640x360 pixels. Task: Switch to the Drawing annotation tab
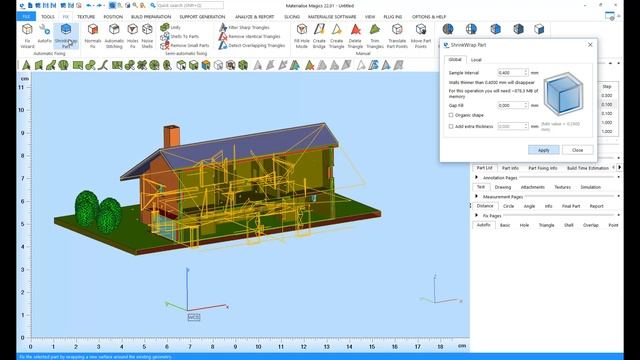[x=502, y=187]
